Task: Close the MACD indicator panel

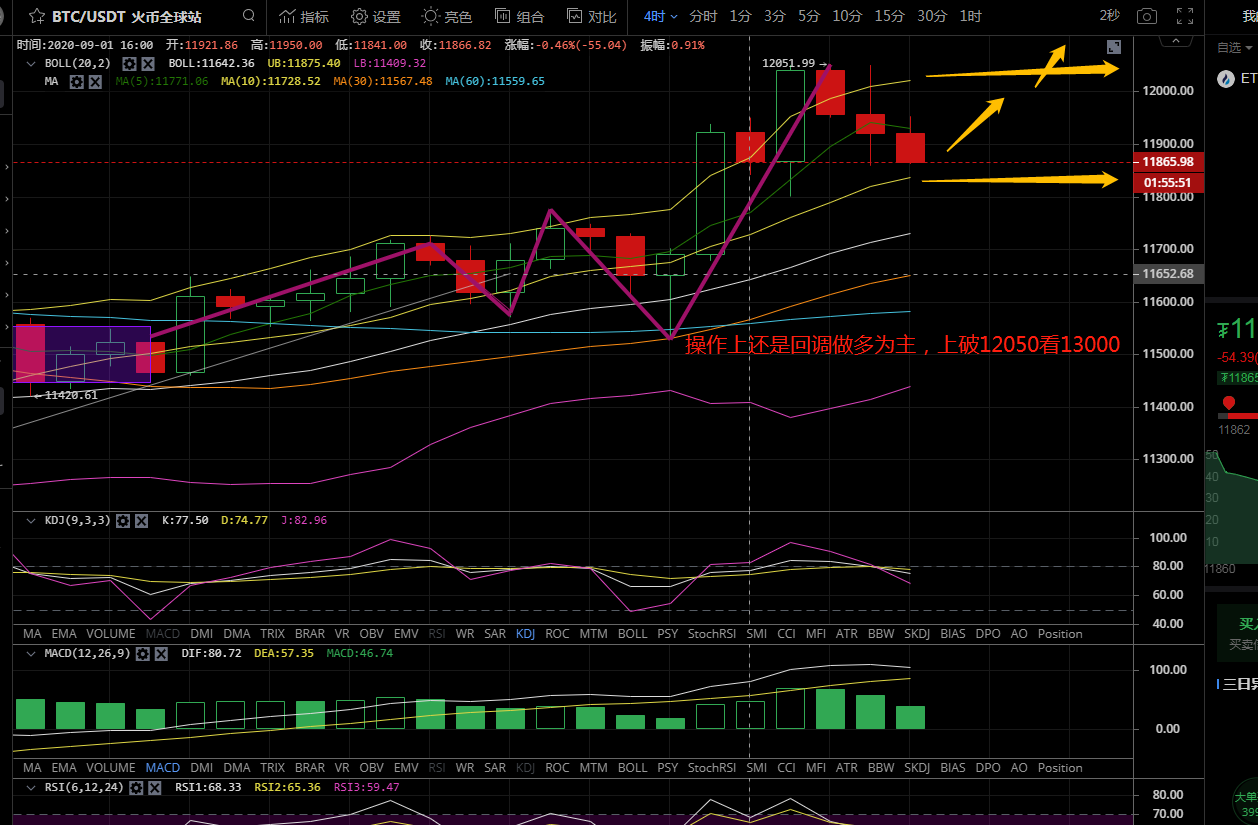Action: point(162,654)
